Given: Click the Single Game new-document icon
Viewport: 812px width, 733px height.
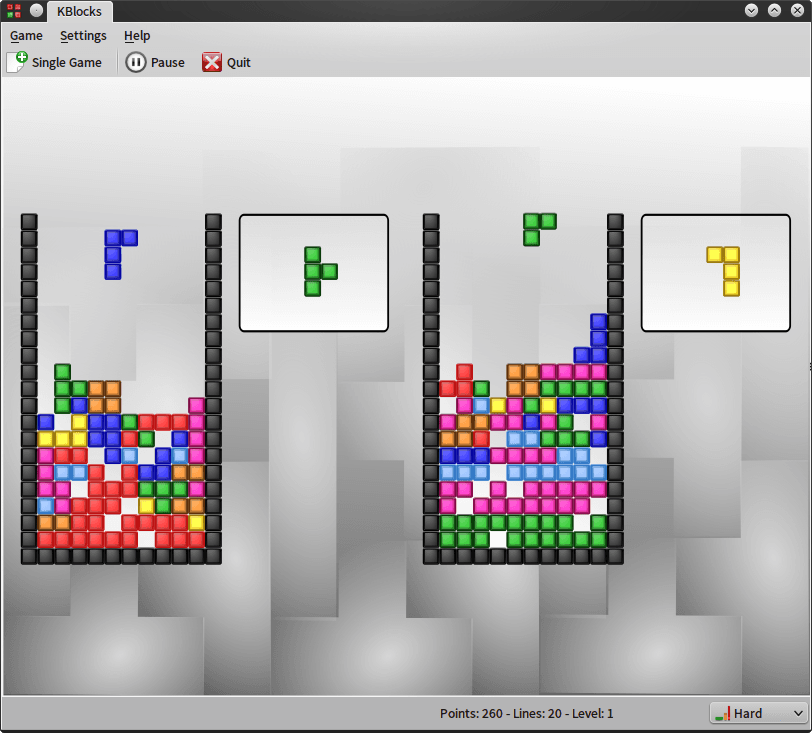Looking at the screenshot, I should click(17, 62).
